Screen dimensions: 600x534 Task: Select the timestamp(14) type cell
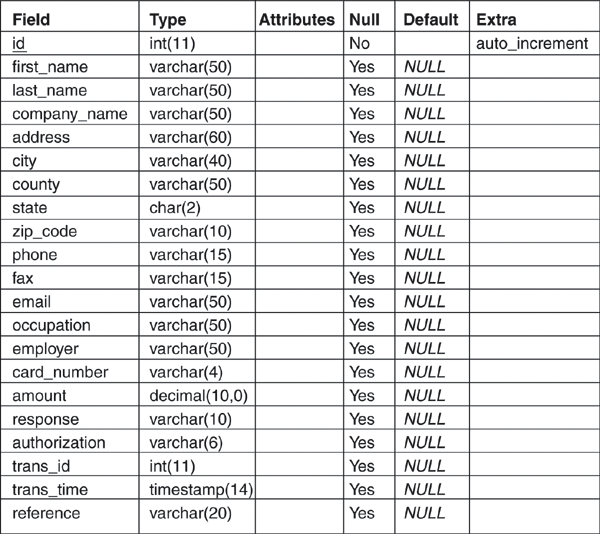coord(198,489)
